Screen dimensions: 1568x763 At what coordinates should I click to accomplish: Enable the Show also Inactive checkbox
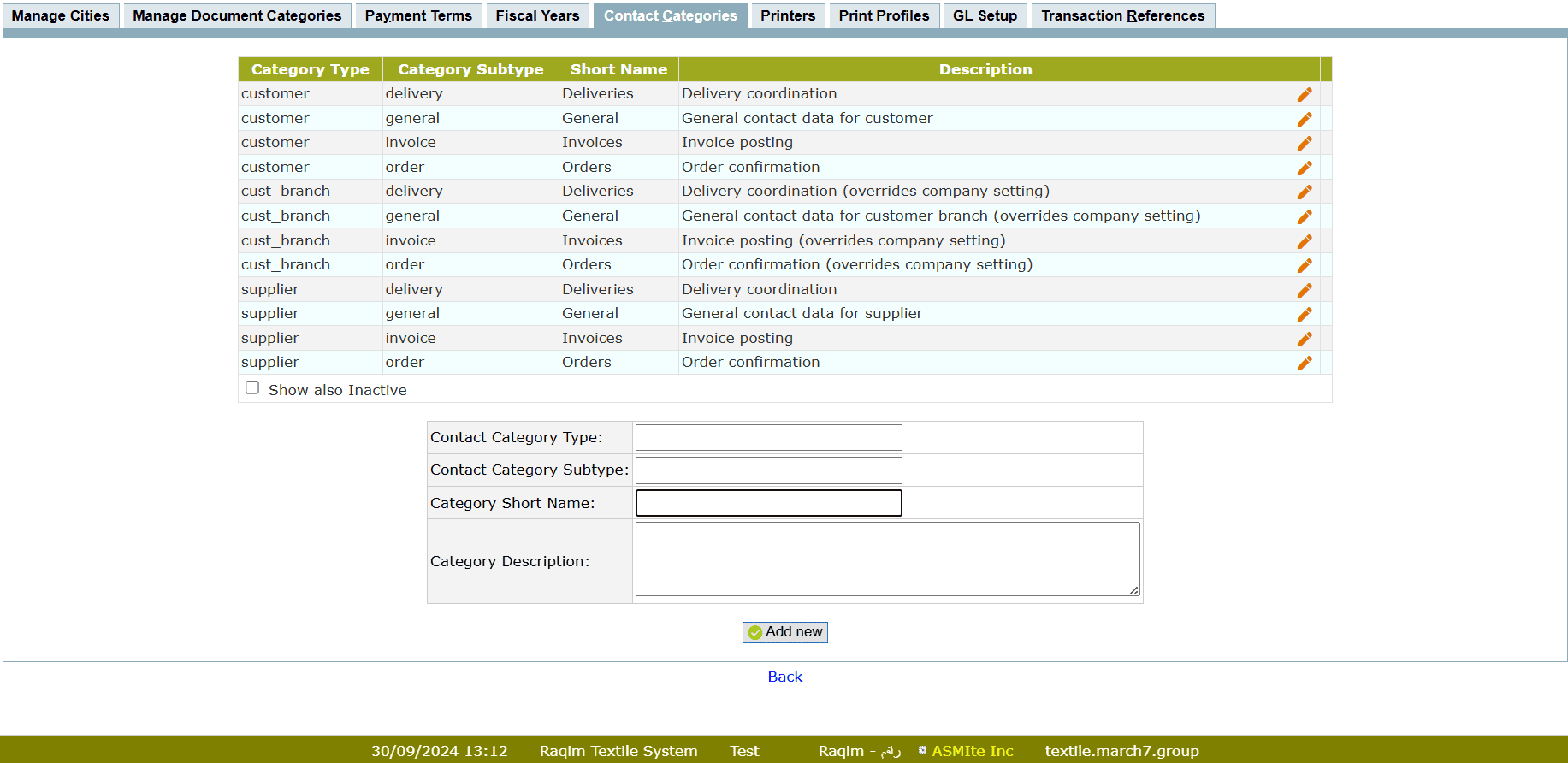pos(252,388)
